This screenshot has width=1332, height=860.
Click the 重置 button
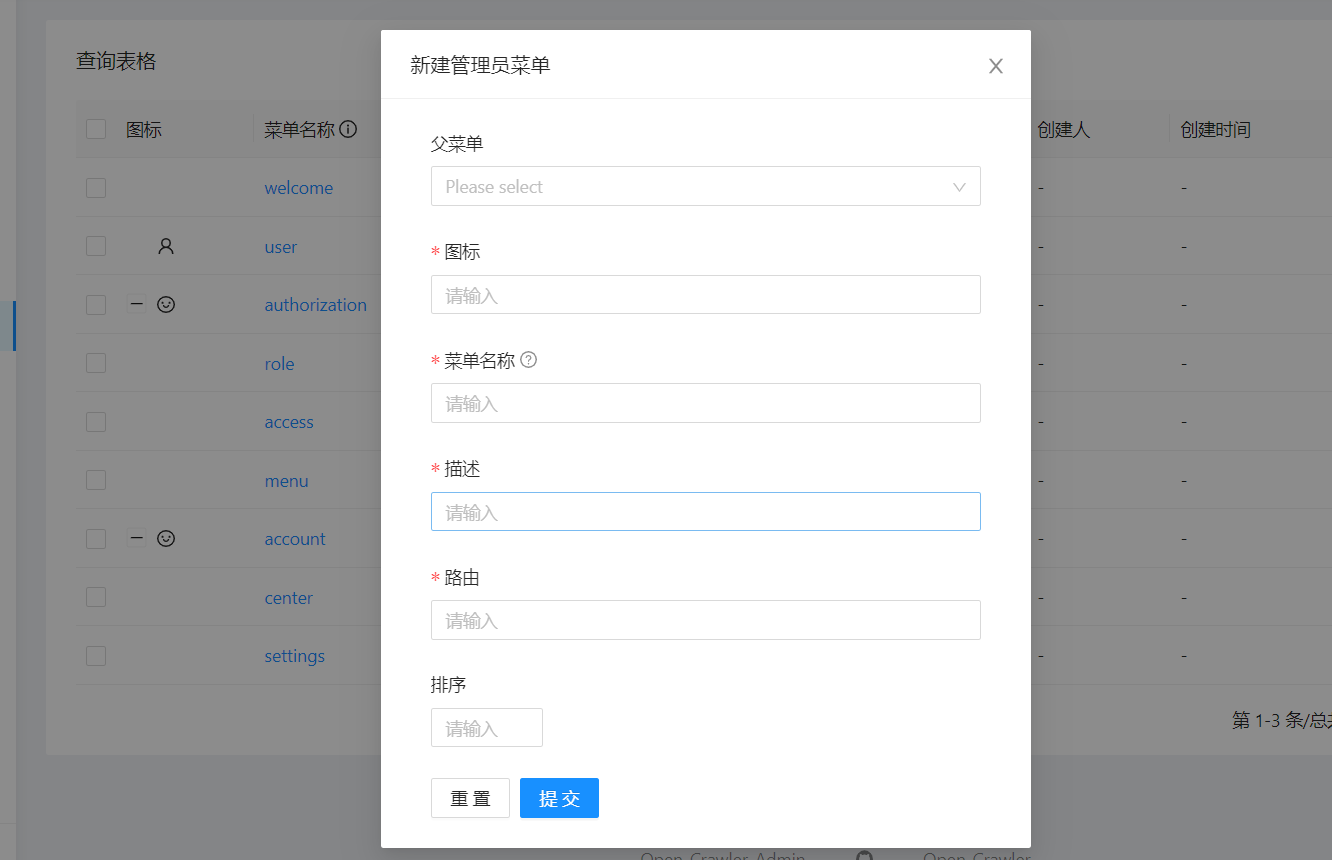click(470, 798)
